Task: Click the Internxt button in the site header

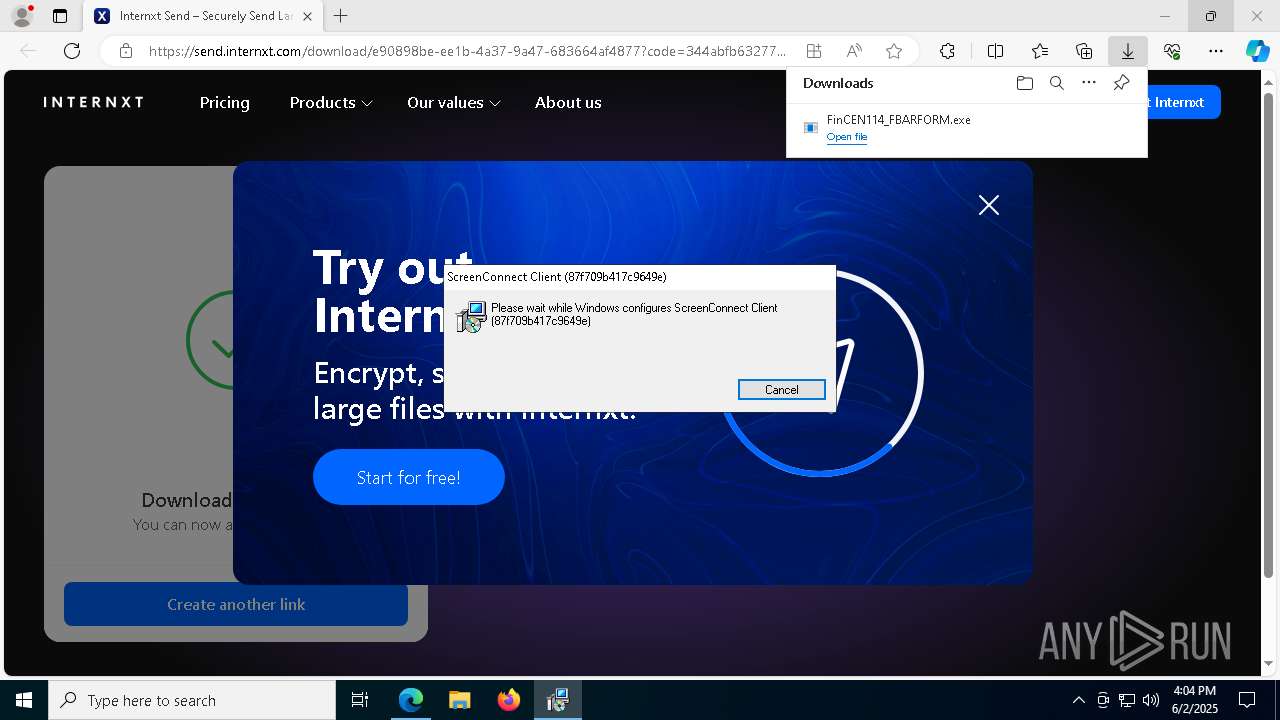Action: point(1184,102)
